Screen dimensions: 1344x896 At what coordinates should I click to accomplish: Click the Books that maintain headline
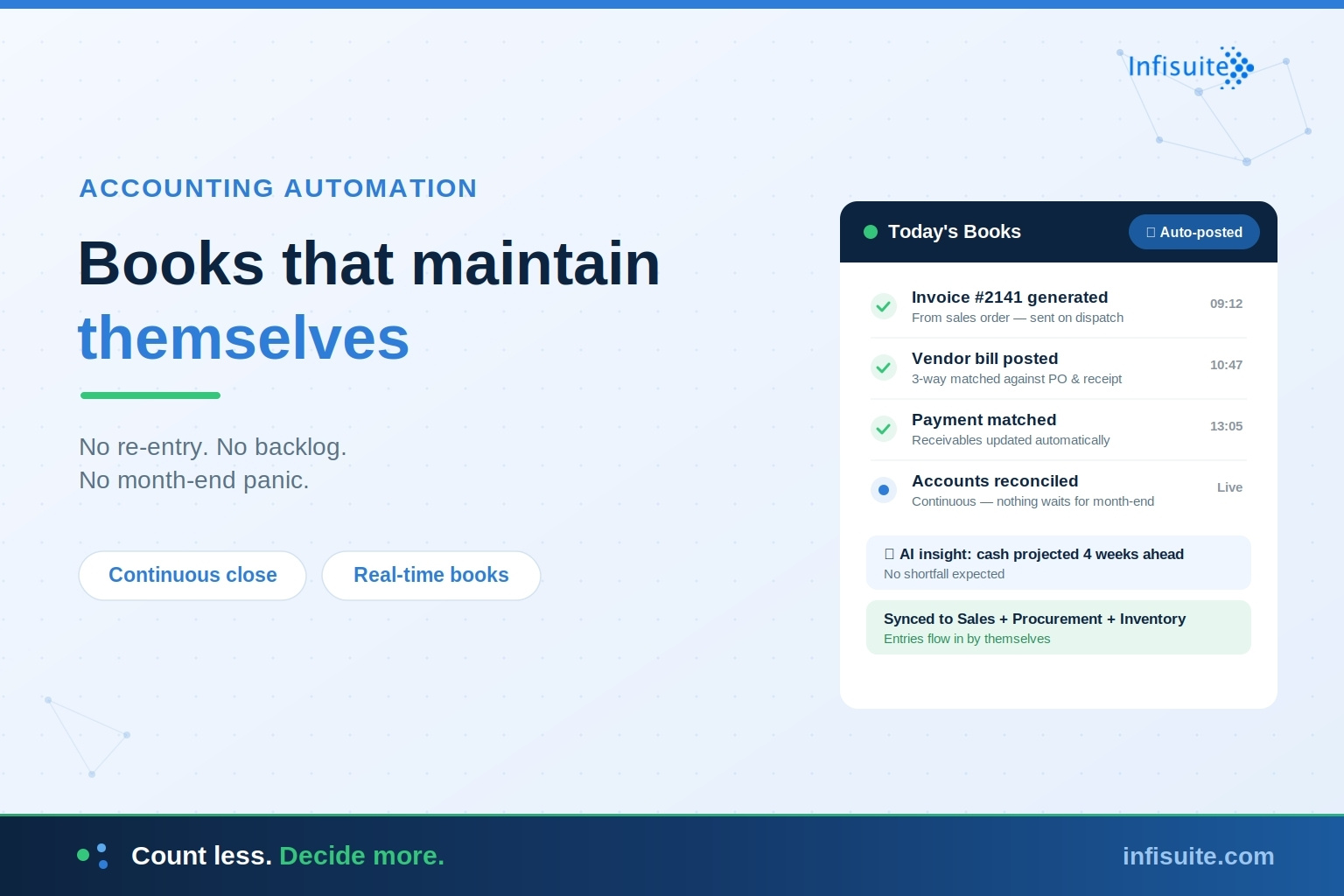(369, 263)
